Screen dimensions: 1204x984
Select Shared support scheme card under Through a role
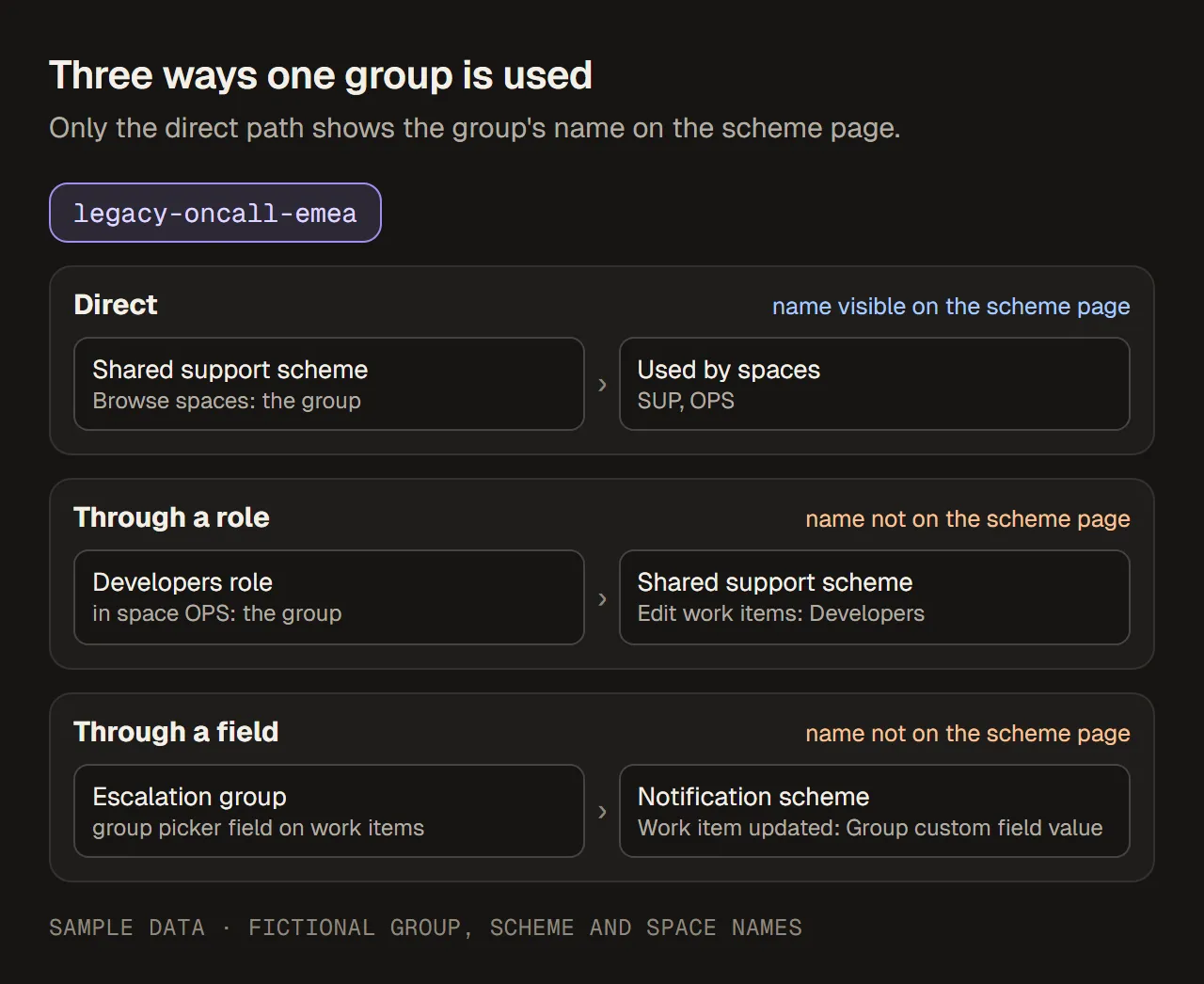874,597
